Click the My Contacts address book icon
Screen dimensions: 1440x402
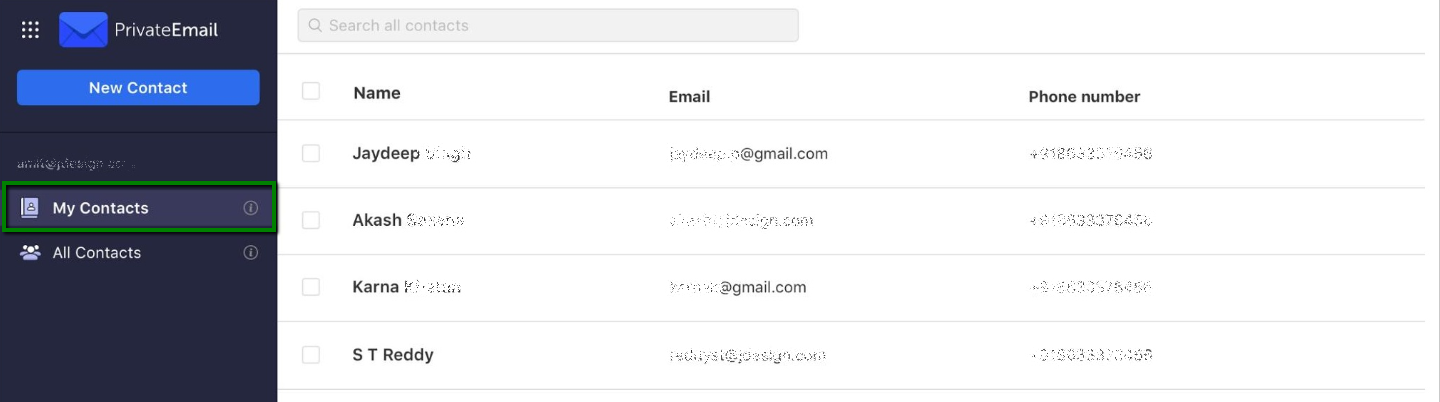coord(30,208)
